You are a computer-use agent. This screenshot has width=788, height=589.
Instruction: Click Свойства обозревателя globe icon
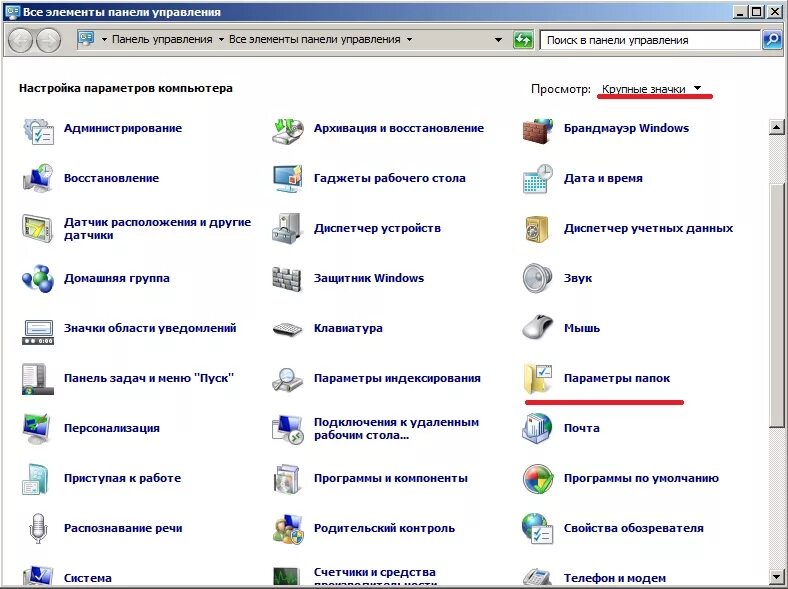537,529
